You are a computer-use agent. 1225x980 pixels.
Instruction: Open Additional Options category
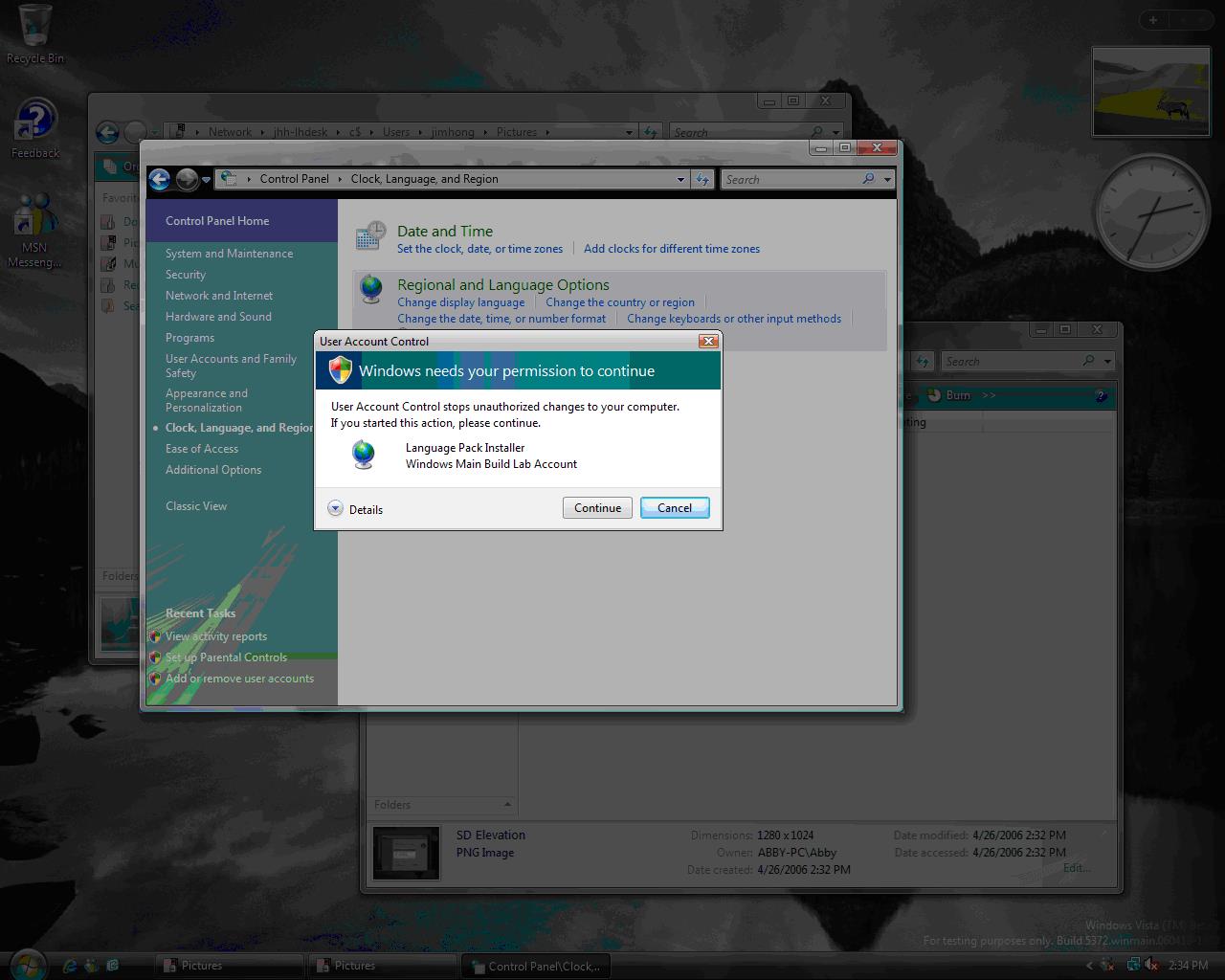pyautogui.click(x=212, y=470)
